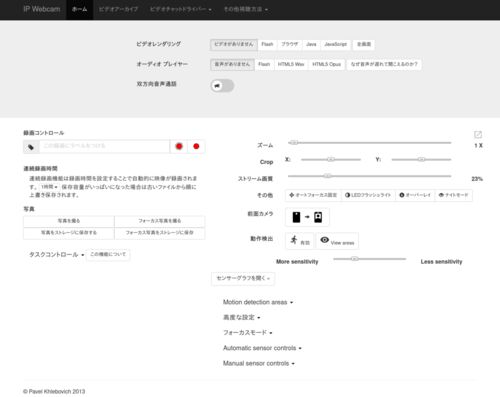The width and height of the screenshot is (500, 397).
Task: Click 写真をストレージに保存する button
Action: pyautogui.click(x=69, y=233)
